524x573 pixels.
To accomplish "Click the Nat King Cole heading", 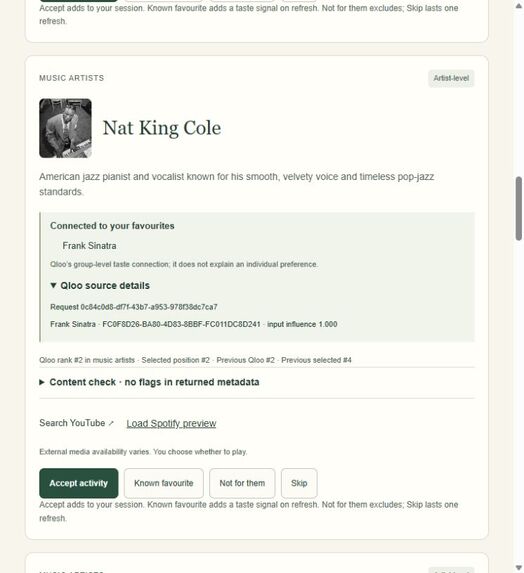I will coord(162,128).
